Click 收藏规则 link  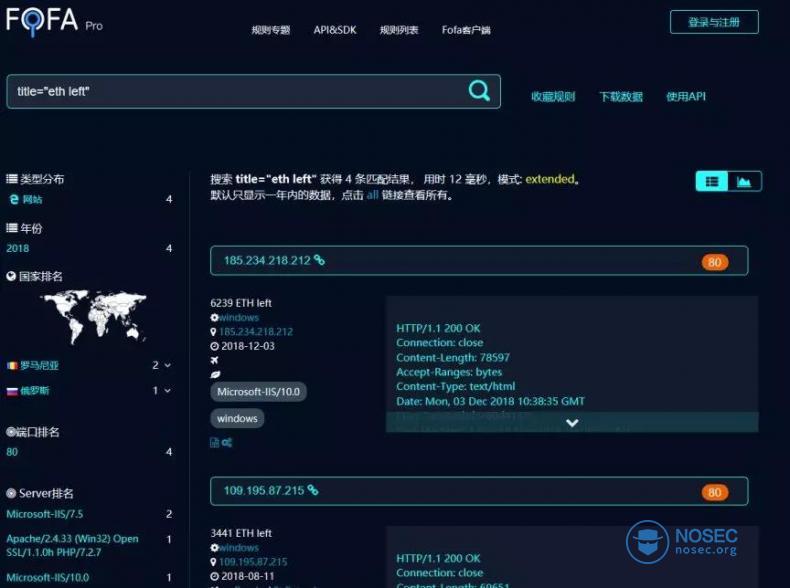[x=553, y=96]
